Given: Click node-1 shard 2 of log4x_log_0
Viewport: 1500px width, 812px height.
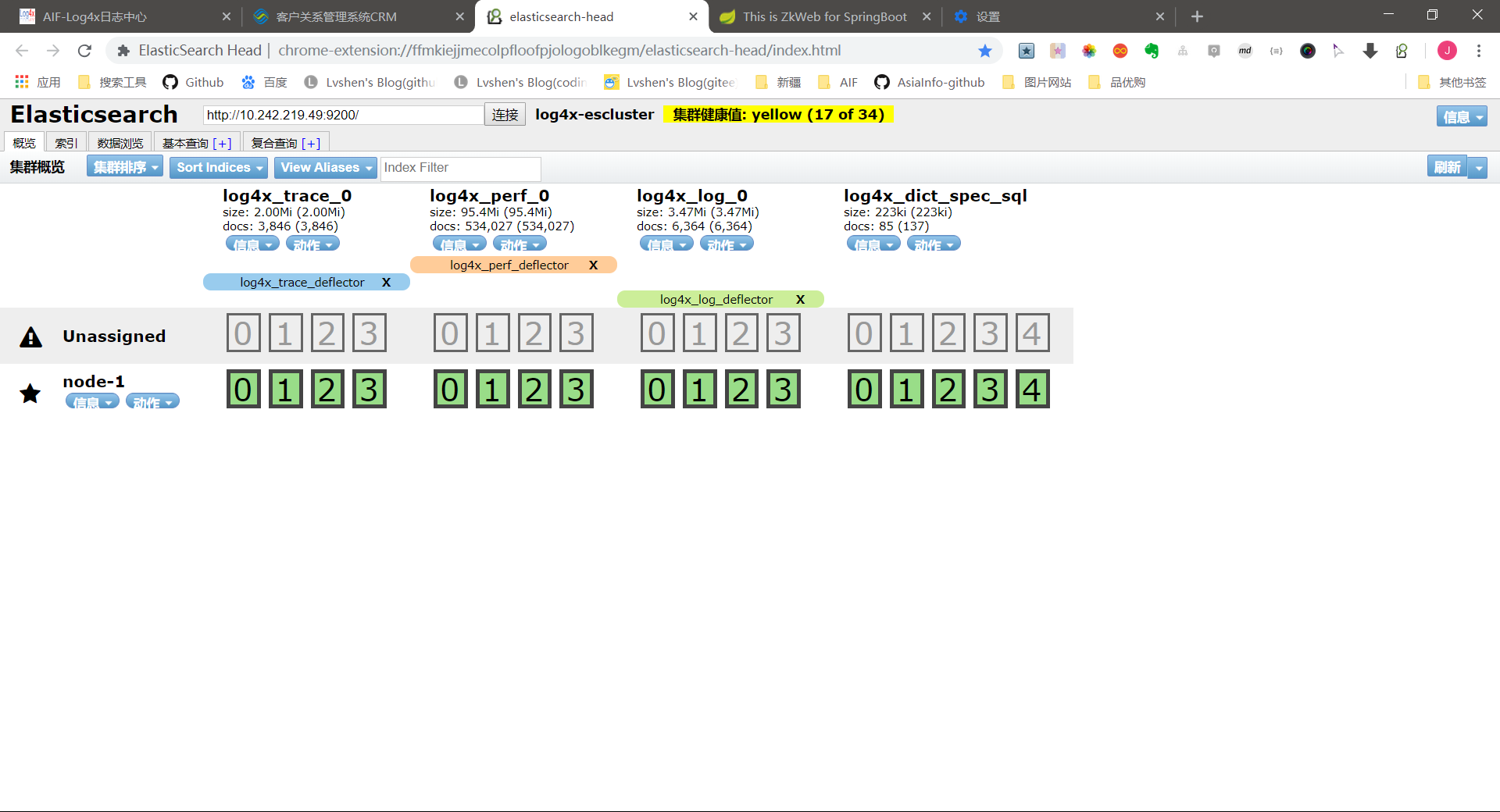Looking at the screenshot, I should (741, 389).
